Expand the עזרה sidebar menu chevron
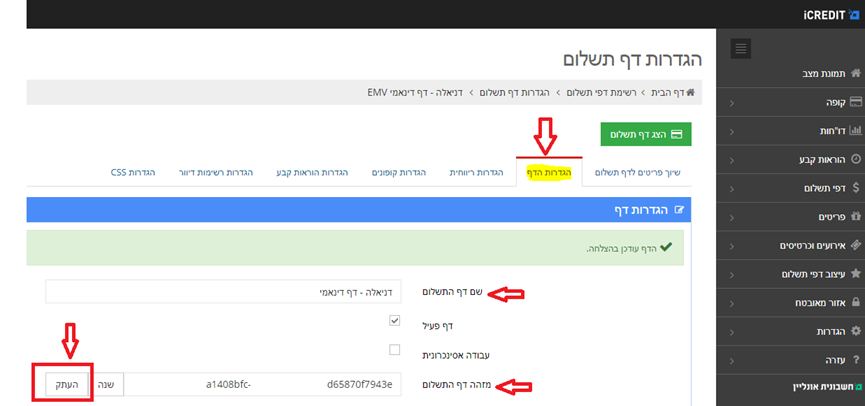Screen dimensions: 865x406 tap(731, 361)
